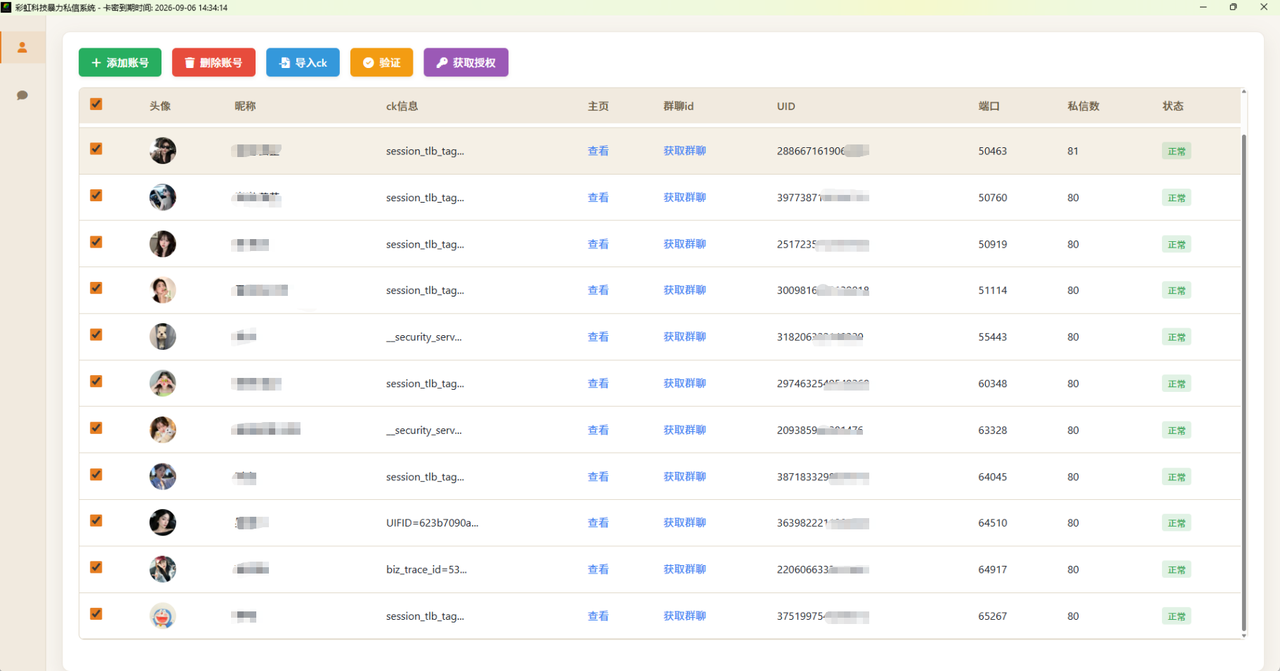
Task: Select the avatar in port 64510 row
Action: pos(163,523)
